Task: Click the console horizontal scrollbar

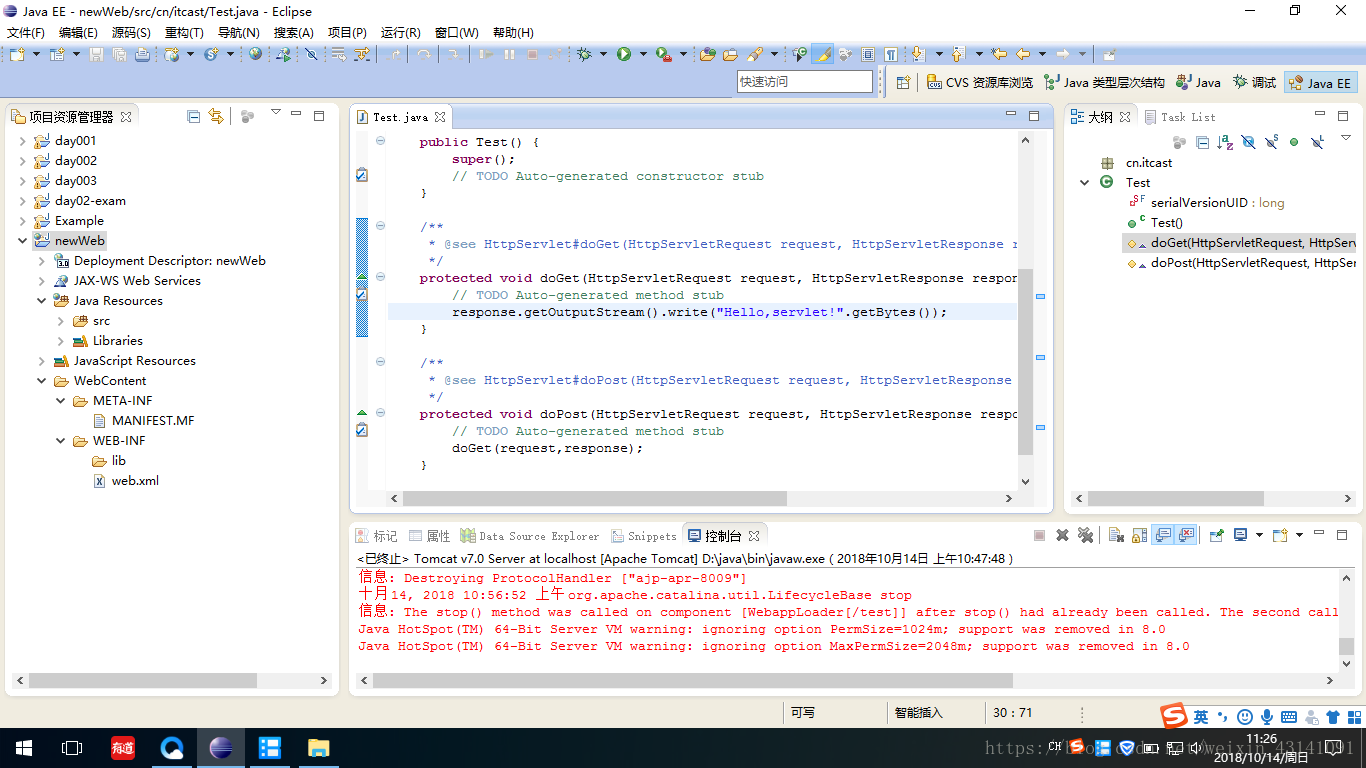Action: (692, 680)
